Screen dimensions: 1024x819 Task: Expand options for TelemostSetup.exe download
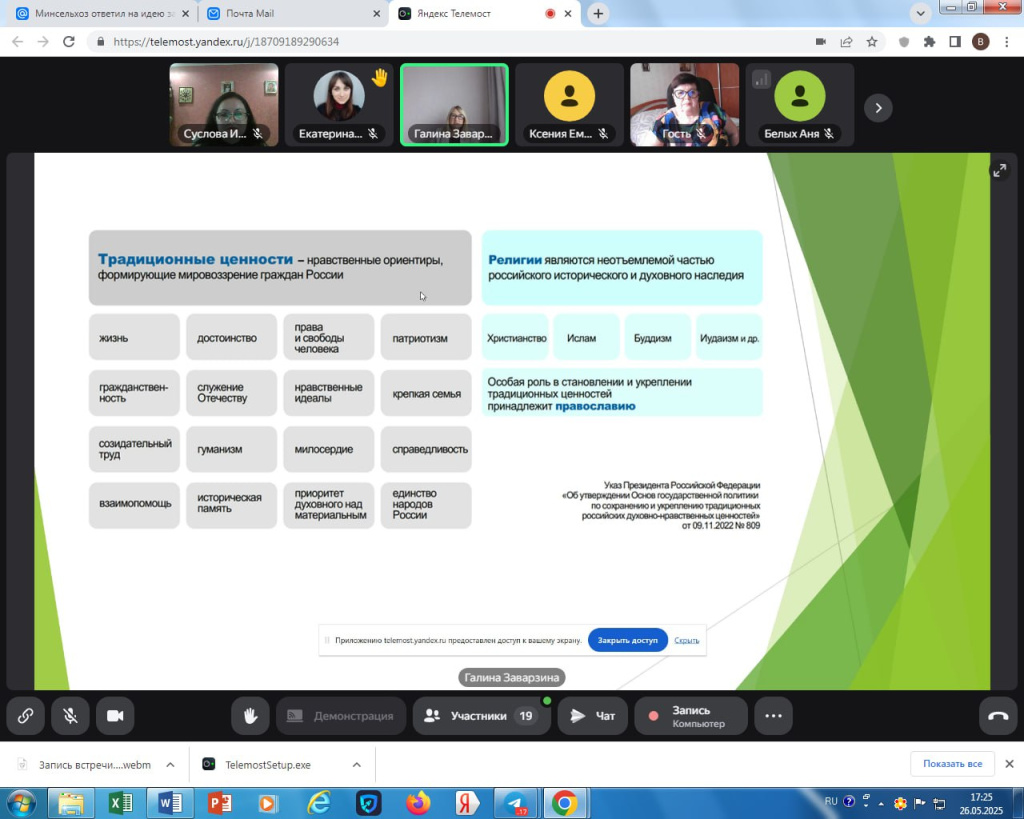click(x=357, y=764)
